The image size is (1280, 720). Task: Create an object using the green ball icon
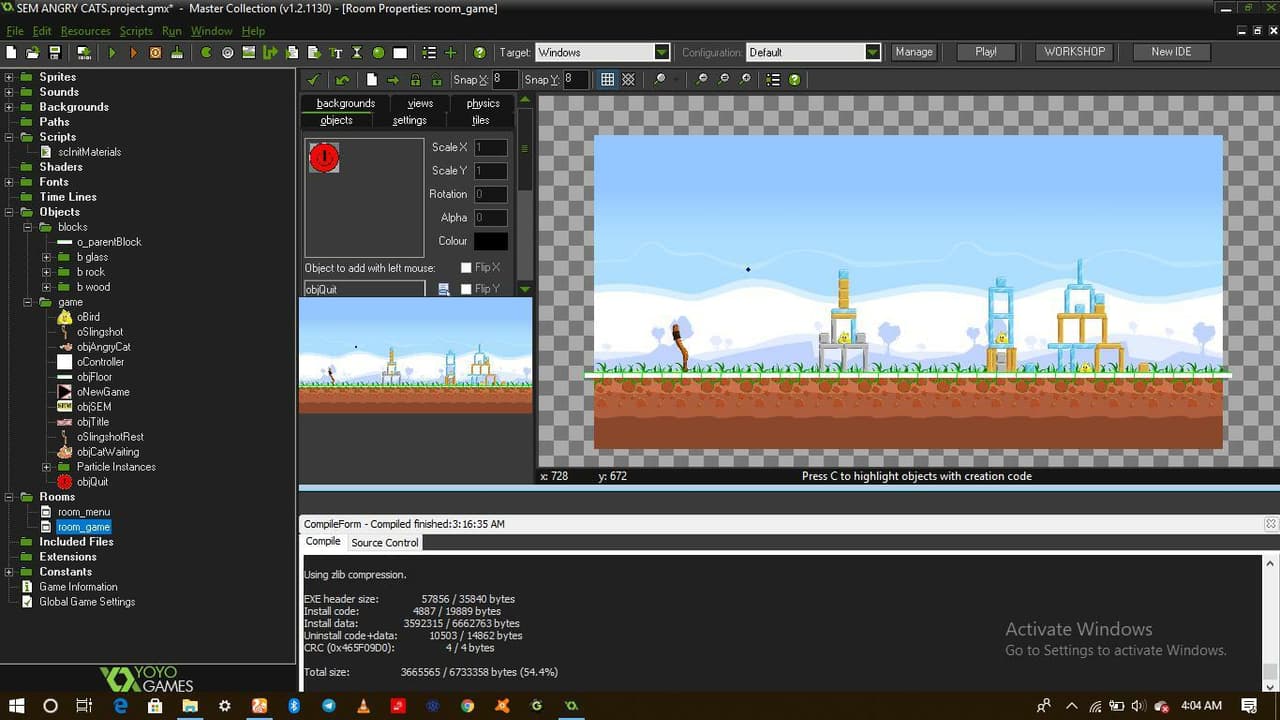pos(378,53)
